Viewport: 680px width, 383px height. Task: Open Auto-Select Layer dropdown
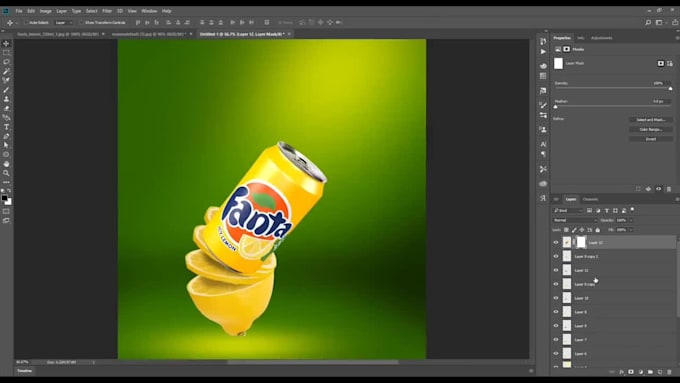(63, 23)
